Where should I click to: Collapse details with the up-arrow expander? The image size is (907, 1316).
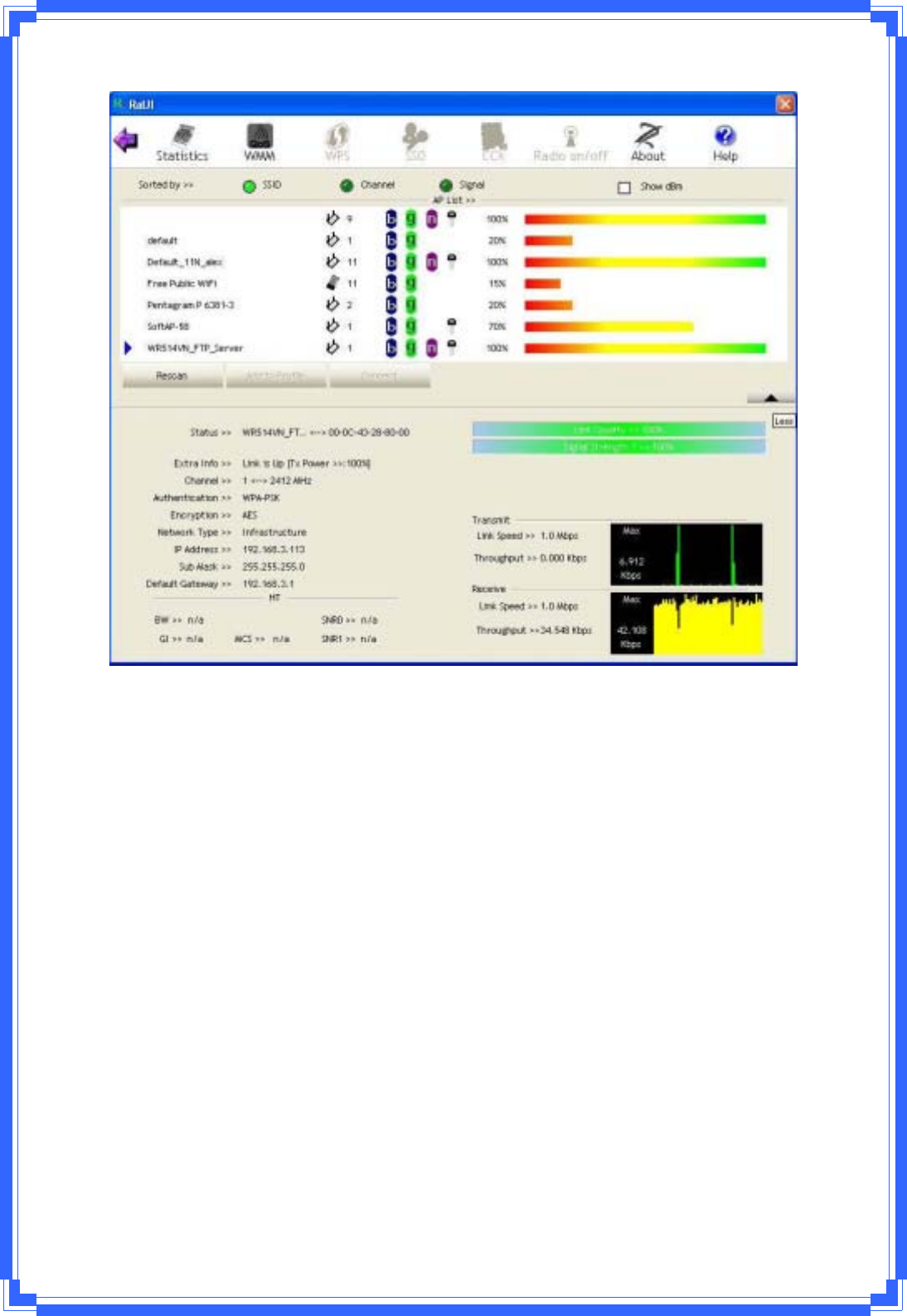click(770, 398)
